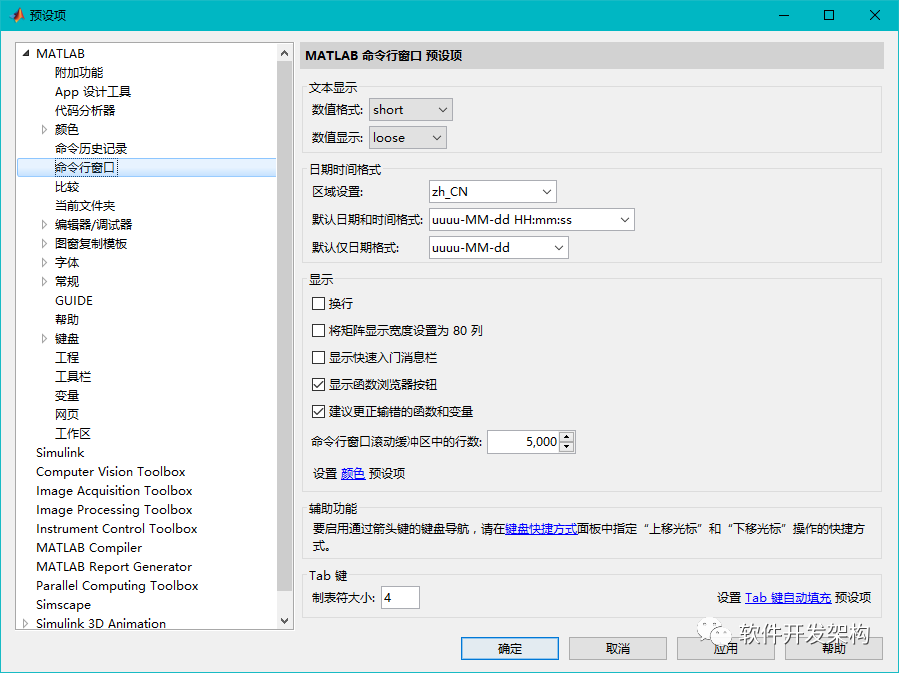This screenshot has height=673, width=899.
Task: Expand the 字体 tree node
Action: click(x=44, y=263)
